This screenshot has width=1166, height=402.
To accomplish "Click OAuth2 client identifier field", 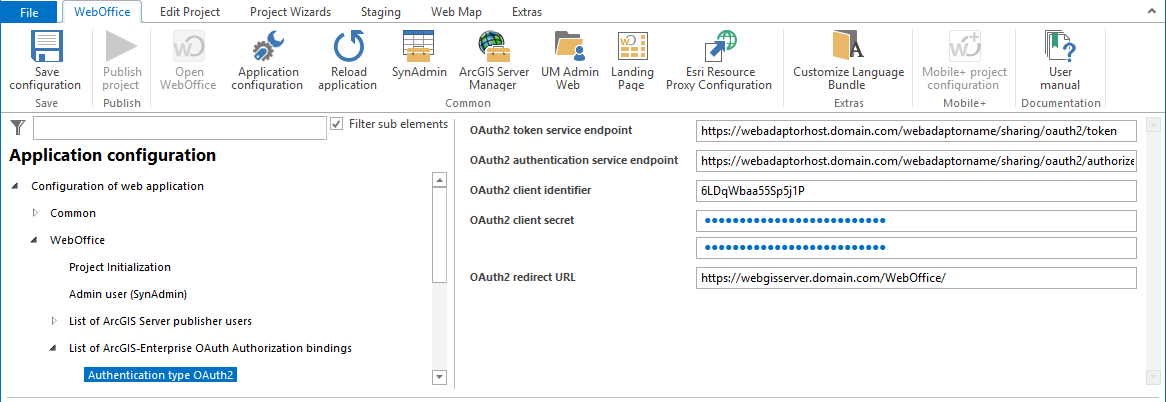I will coord(917,191).
